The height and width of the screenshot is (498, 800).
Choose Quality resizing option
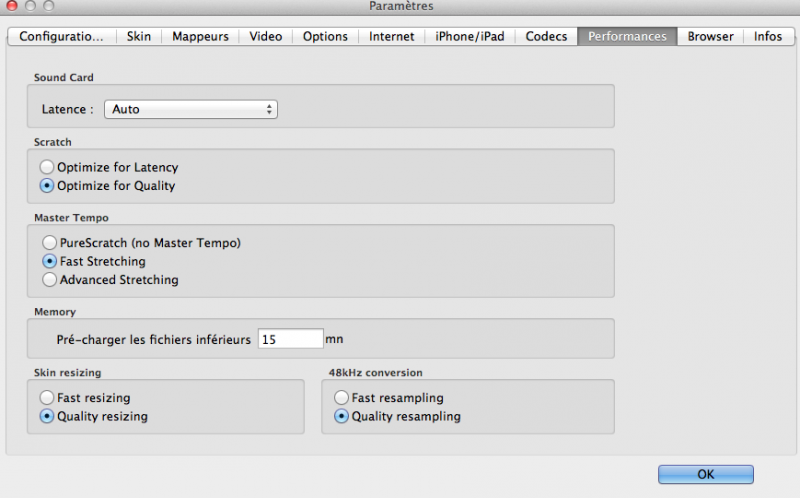click(x=47, y=416)
